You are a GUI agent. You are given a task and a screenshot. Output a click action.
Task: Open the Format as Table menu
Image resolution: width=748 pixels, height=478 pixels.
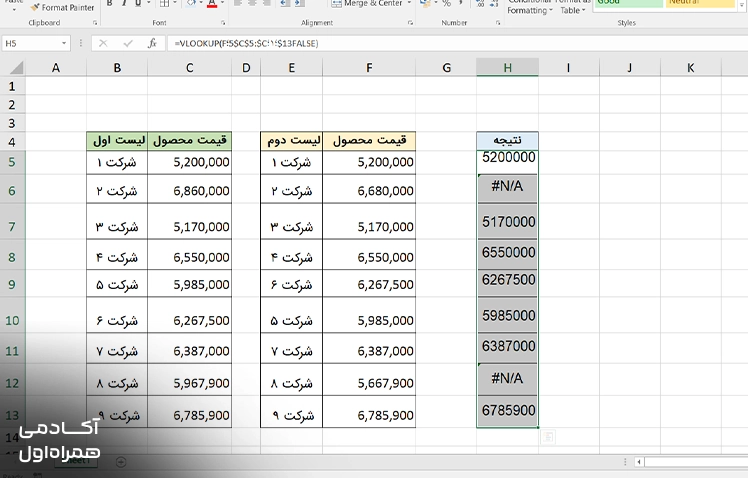click(572, 7)
